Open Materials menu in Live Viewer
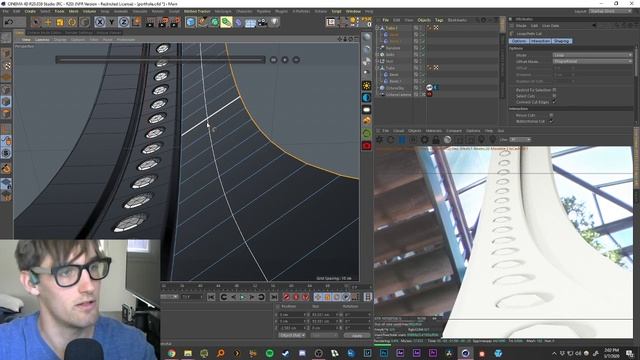 pos(434,131)
